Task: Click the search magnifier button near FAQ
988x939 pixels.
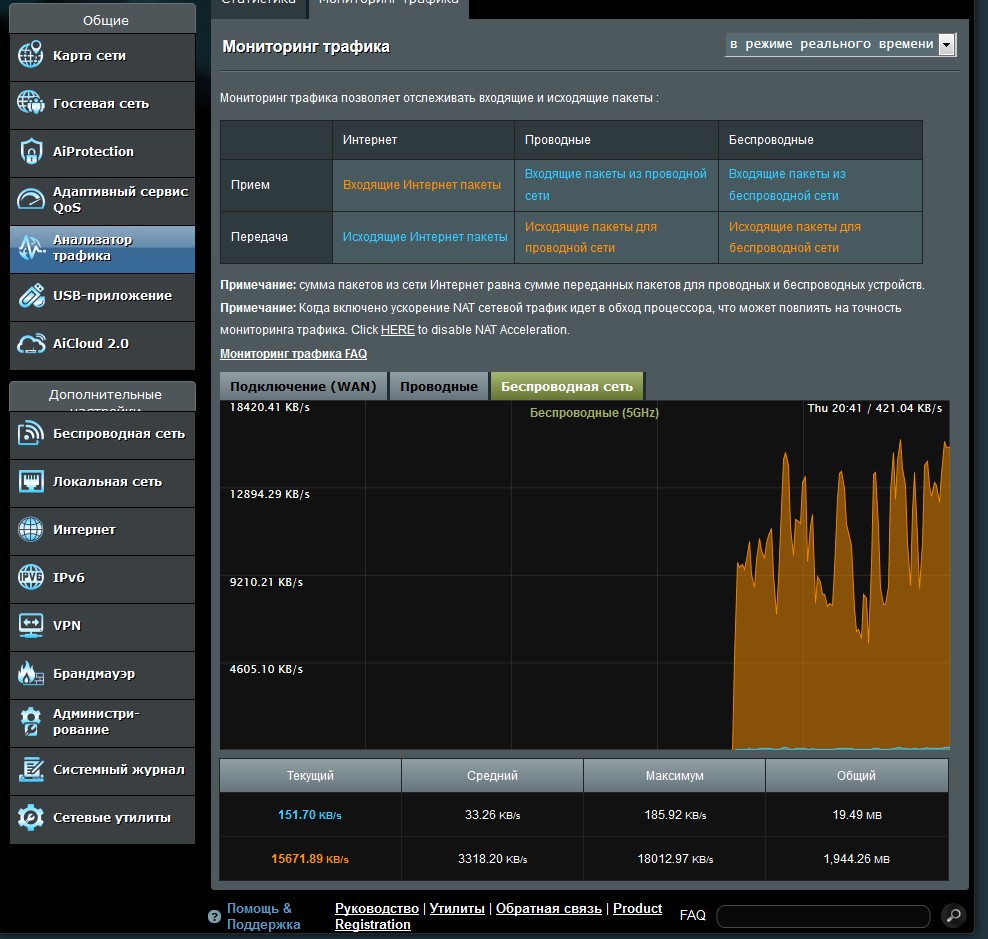Action: coord(953,915)
